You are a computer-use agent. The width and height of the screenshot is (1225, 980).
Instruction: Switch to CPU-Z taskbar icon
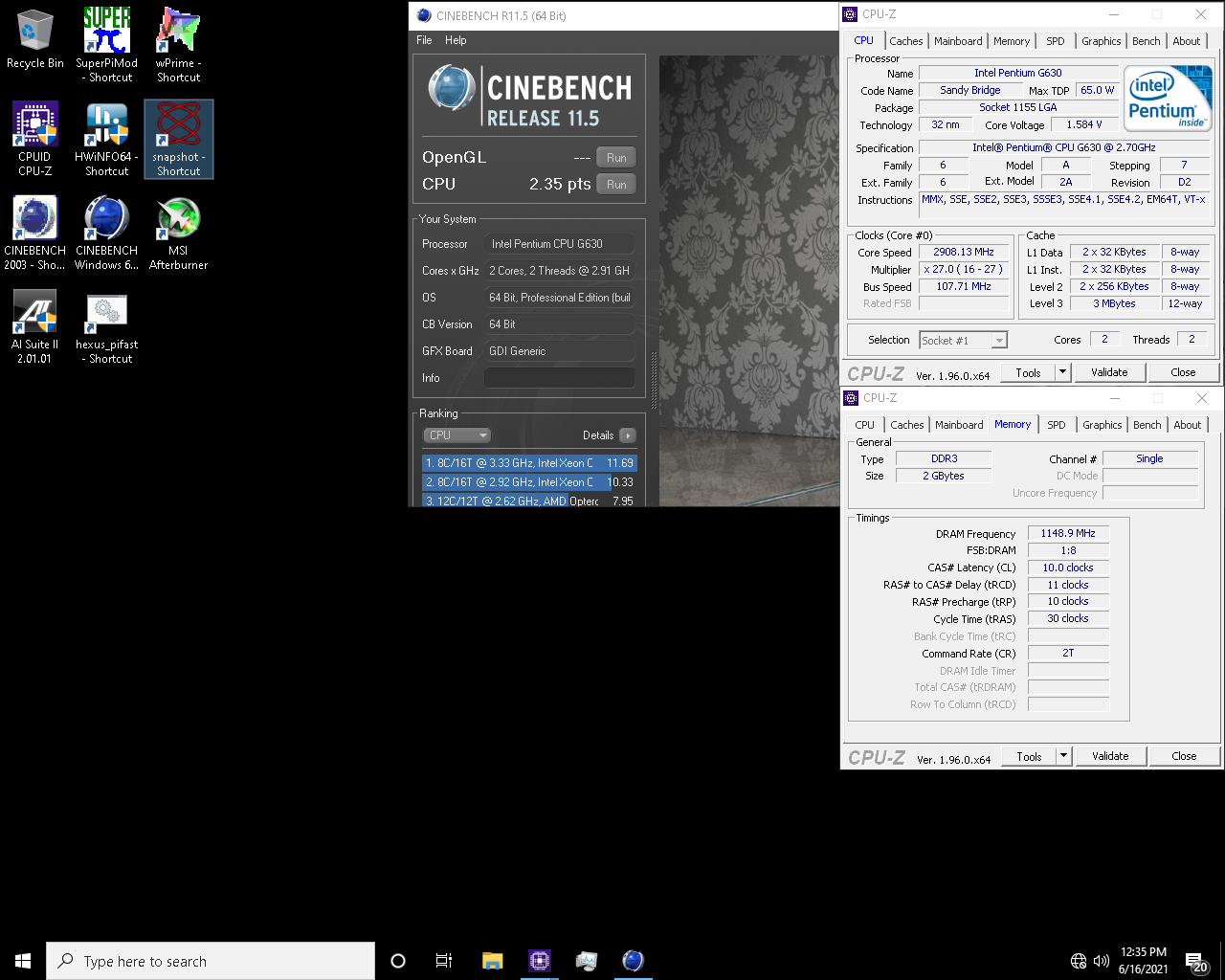[540, 961]
